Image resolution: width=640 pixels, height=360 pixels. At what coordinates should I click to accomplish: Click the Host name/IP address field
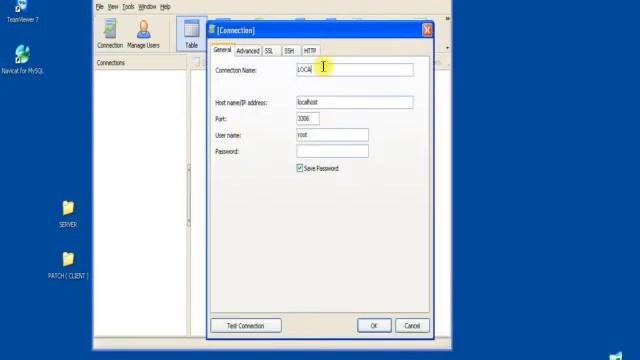355,102
